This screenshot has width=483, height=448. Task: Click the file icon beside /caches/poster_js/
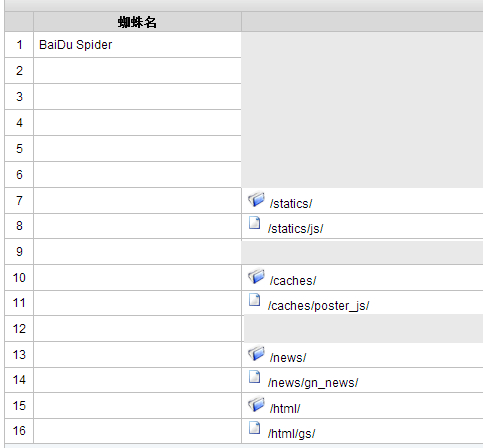[255, 300]
